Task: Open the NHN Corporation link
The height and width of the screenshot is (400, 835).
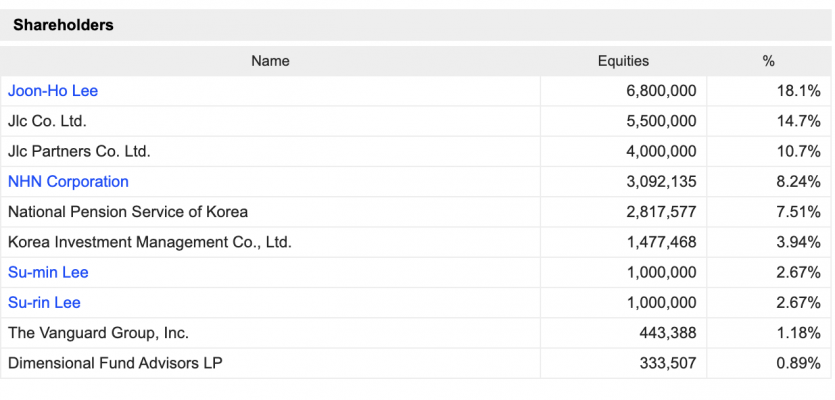Action: point(68,182)
